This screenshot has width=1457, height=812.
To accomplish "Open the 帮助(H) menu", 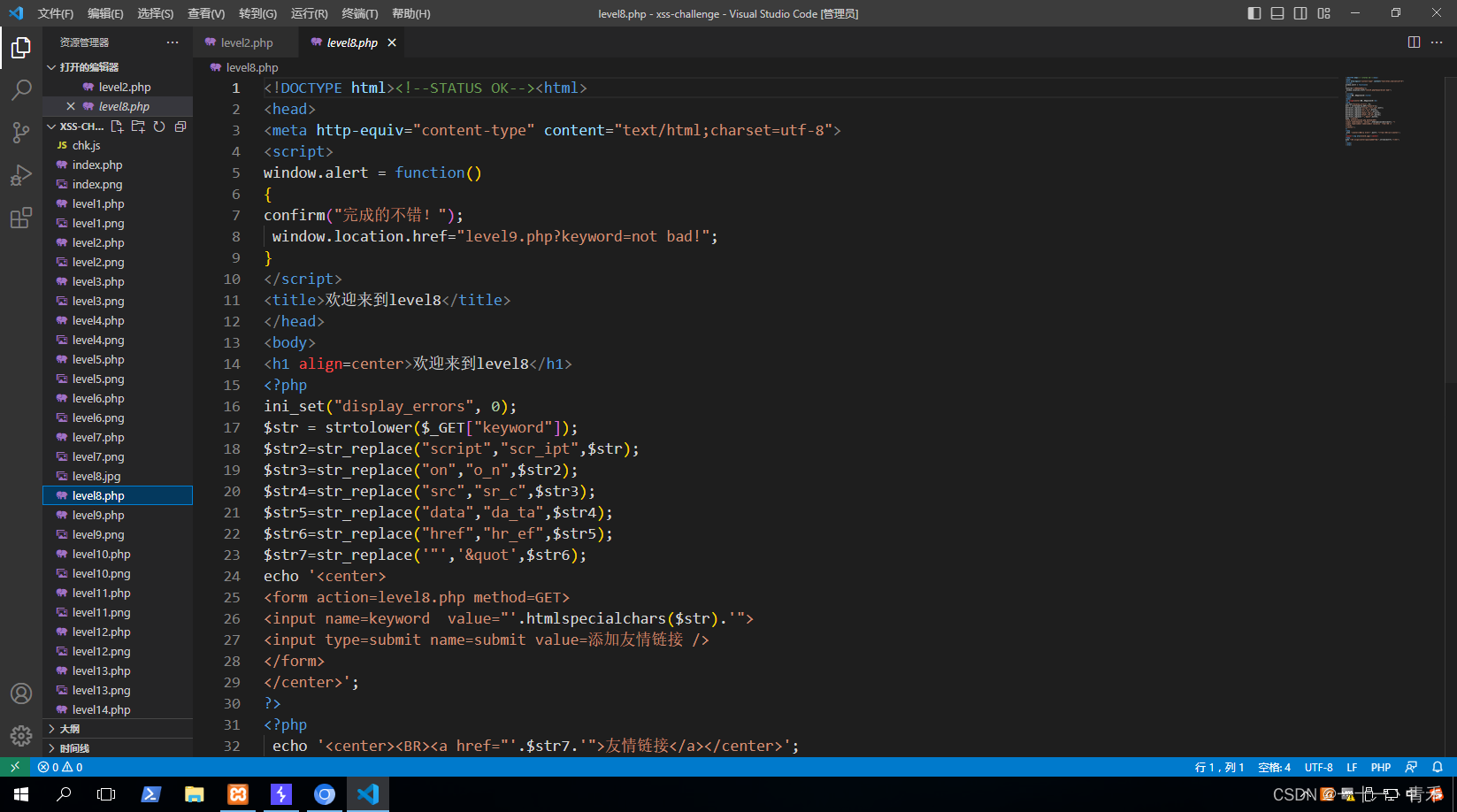I will (411, 13).
